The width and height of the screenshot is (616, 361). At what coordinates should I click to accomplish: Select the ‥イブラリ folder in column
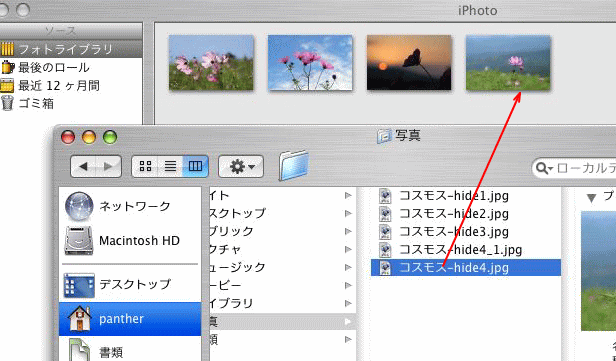coord(282,304)
